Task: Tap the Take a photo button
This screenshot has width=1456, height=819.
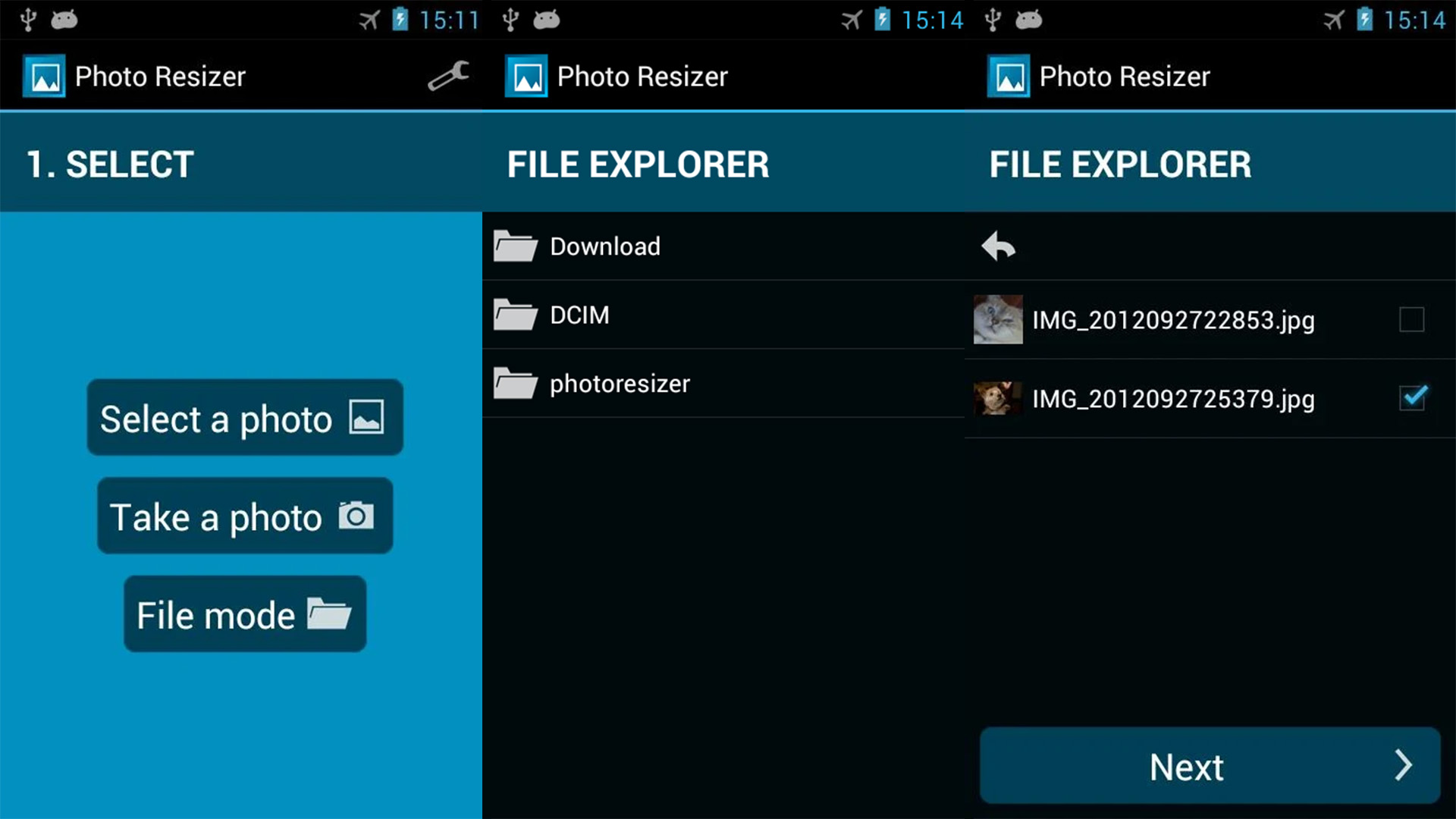Action: [245, 516]
